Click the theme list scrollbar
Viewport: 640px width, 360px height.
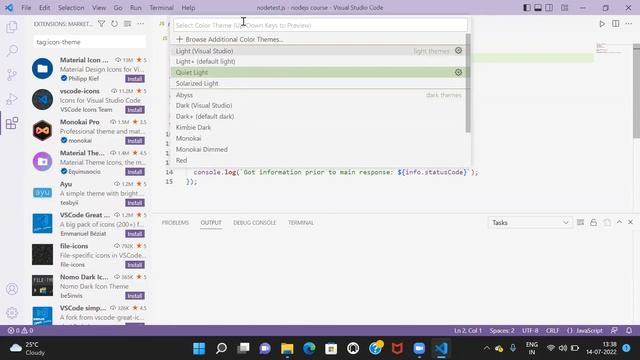coord(468,83)
